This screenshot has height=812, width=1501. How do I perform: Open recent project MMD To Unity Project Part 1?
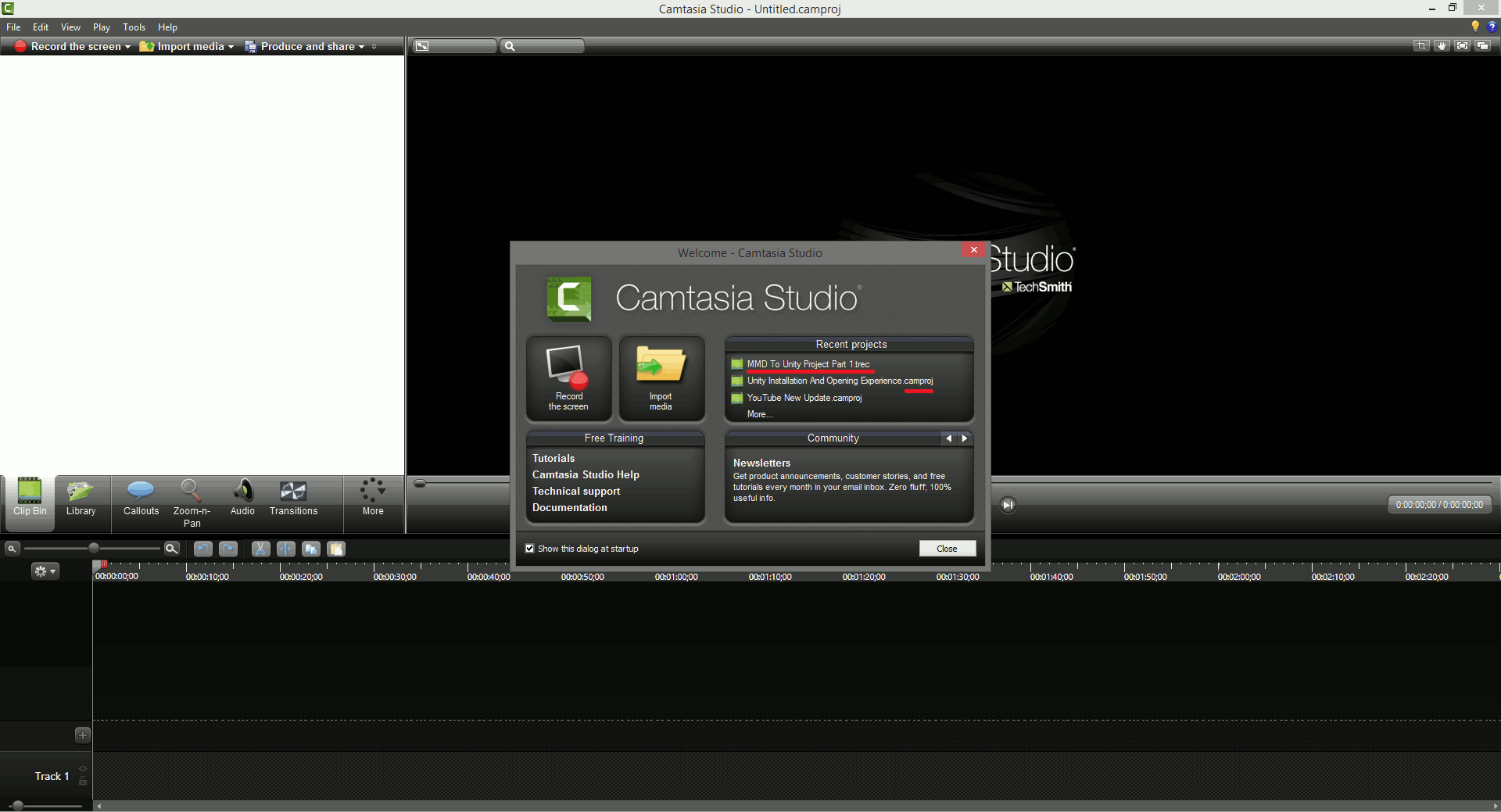click(x=808, y=364)
